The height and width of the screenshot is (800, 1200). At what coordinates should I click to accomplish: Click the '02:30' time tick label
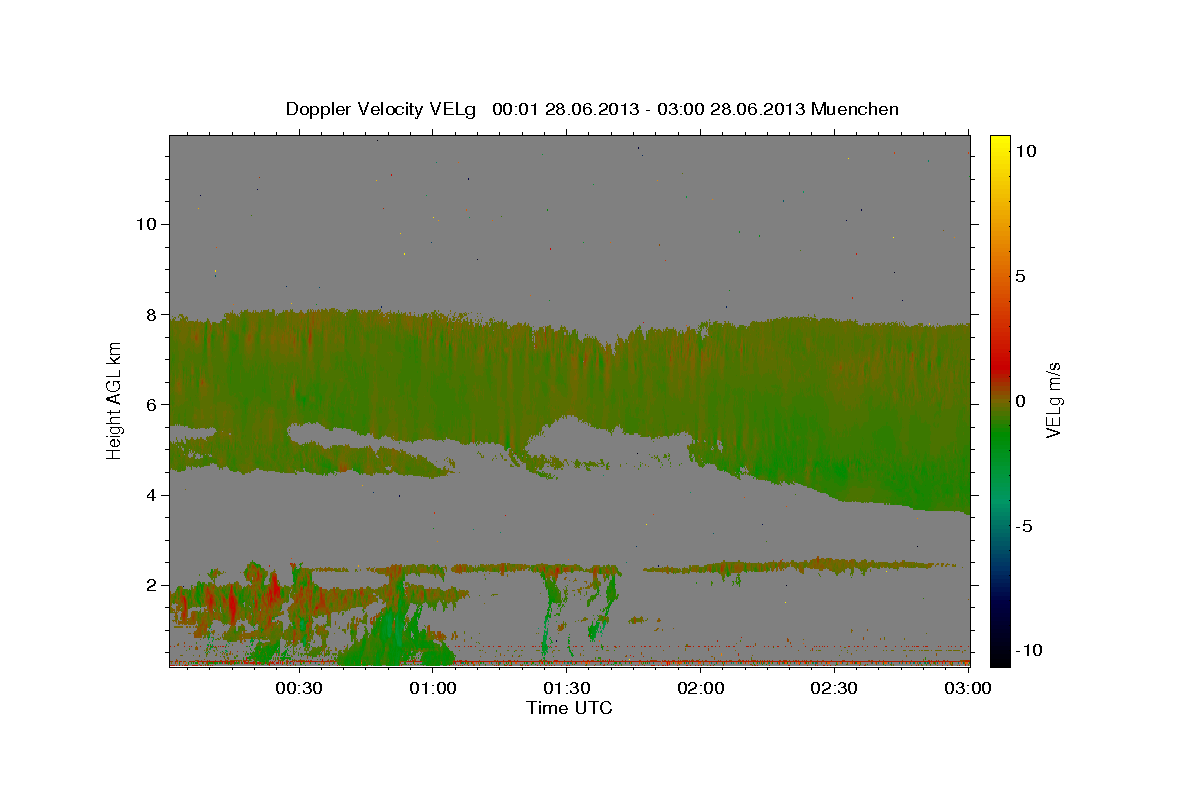point(835,689)
